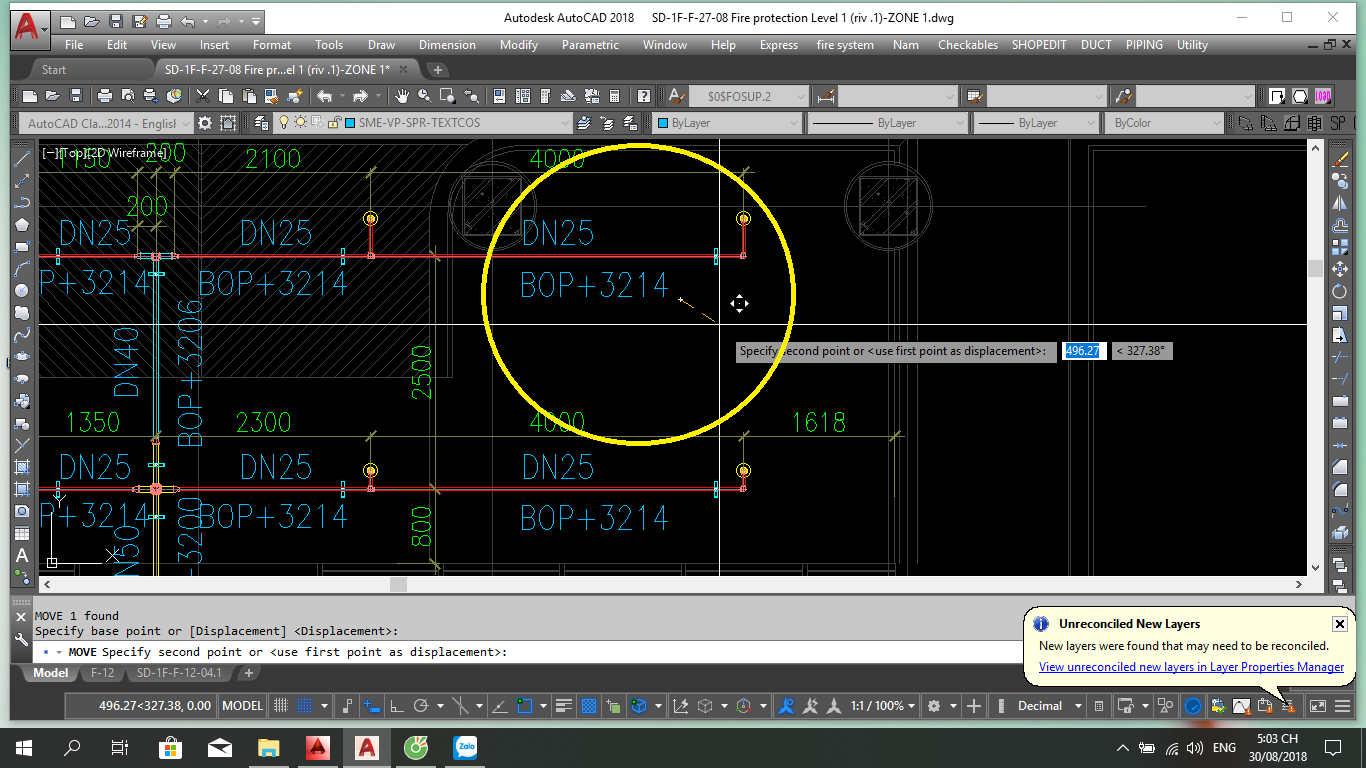The image size is (1366, 768).
Task: Toggle lineweight display in status bar
Action: pos(564,706)
